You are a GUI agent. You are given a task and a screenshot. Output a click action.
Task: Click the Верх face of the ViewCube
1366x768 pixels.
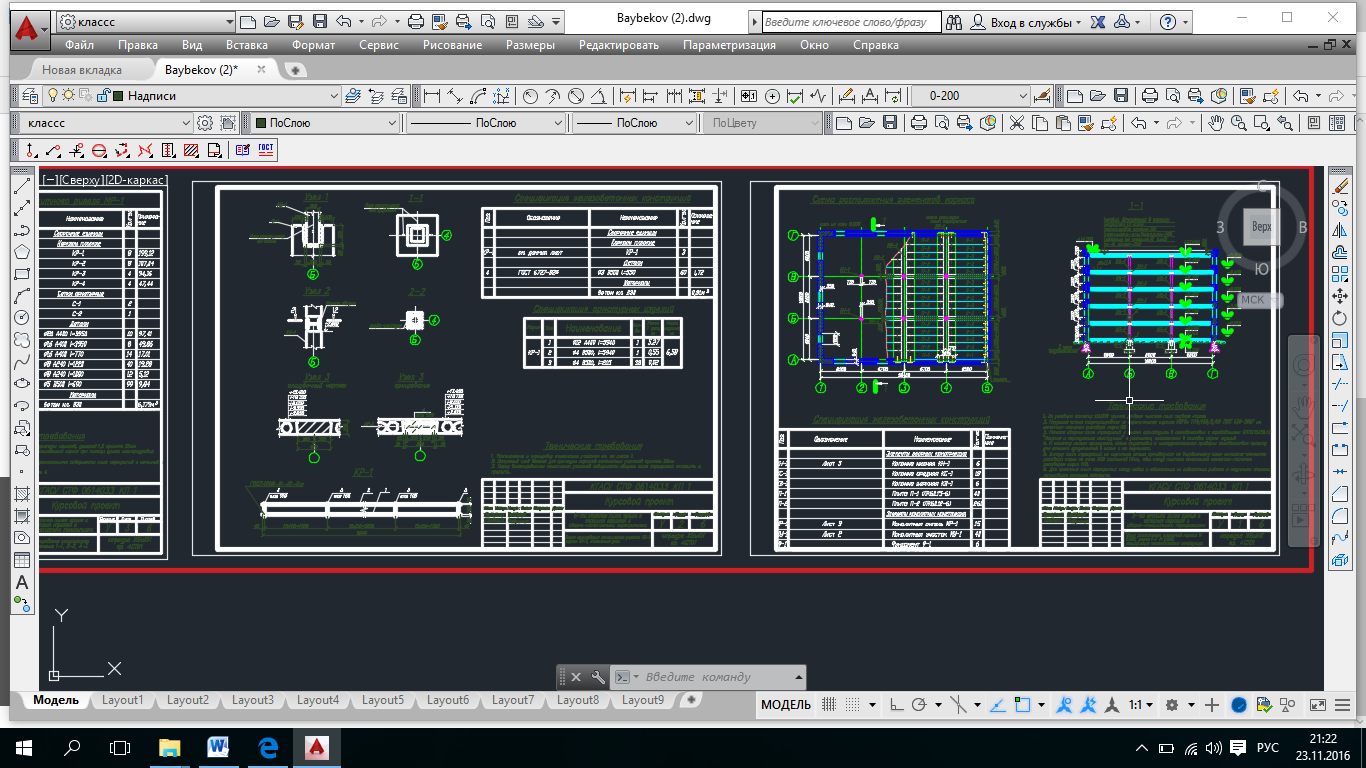click(x=1262, y=227)
